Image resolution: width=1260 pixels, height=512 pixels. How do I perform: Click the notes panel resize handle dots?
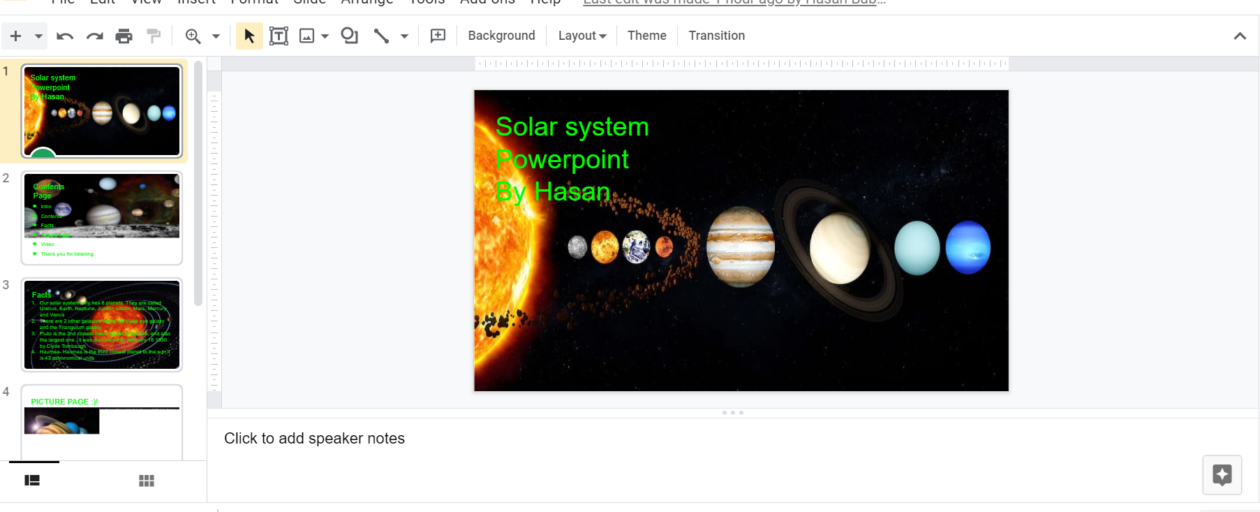point(732,412)
